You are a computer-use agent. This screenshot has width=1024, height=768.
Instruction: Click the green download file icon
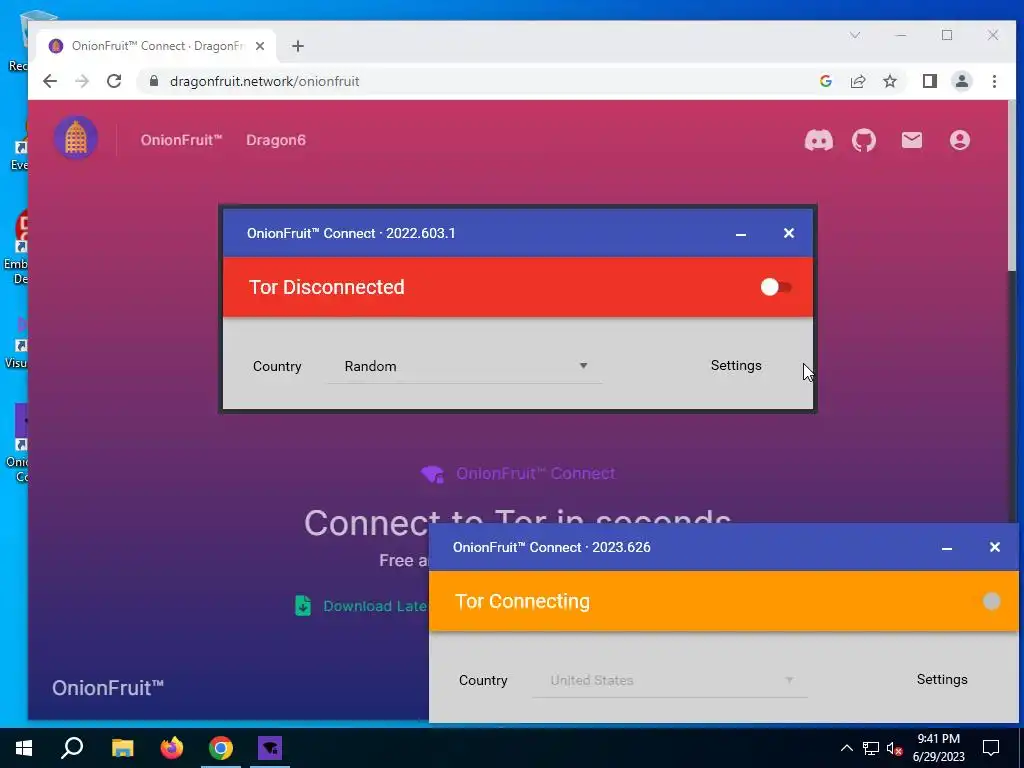[303, 605]
